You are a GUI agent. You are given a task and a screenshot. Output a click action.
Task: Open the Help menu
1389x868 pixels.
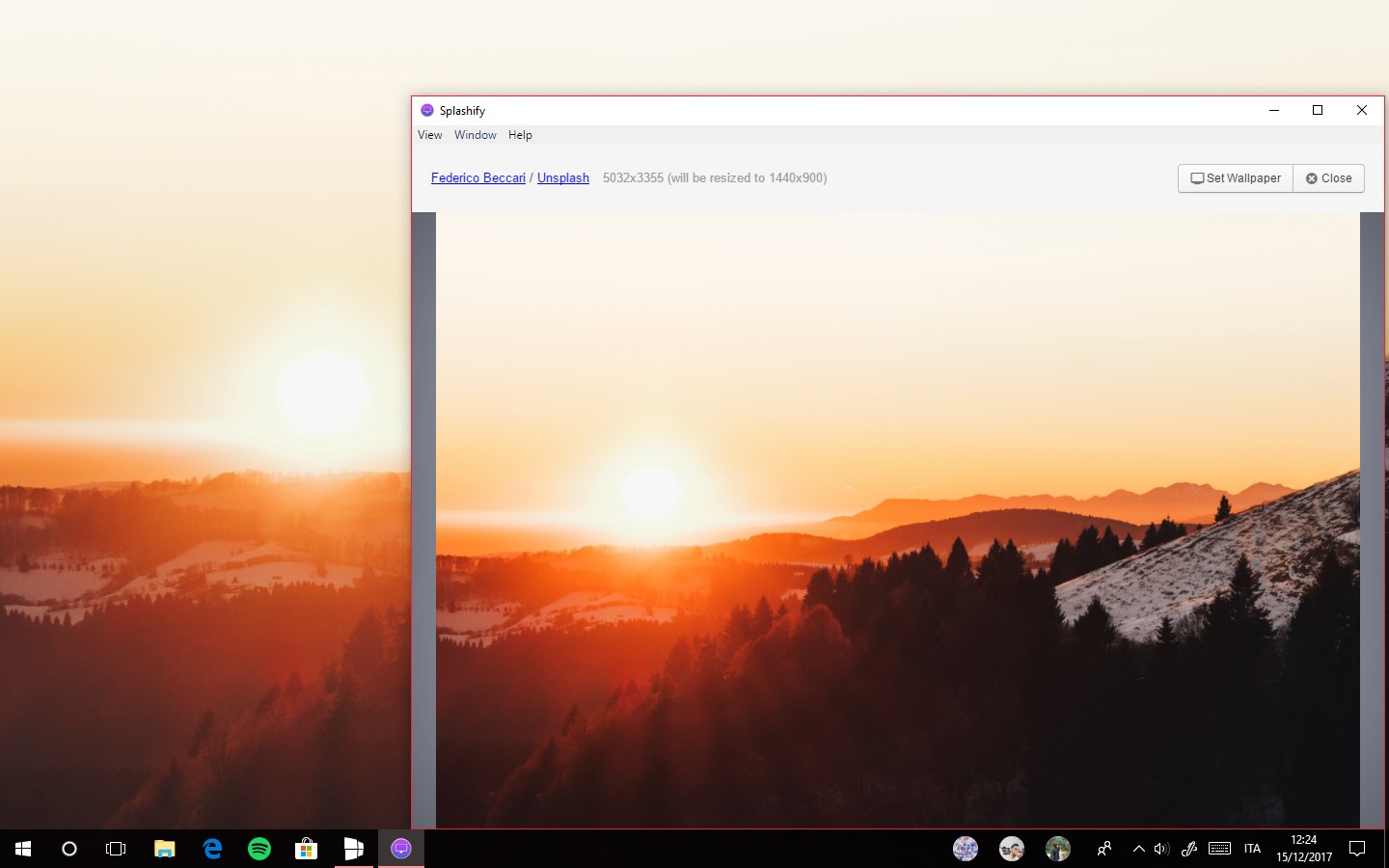pos(520,135)
